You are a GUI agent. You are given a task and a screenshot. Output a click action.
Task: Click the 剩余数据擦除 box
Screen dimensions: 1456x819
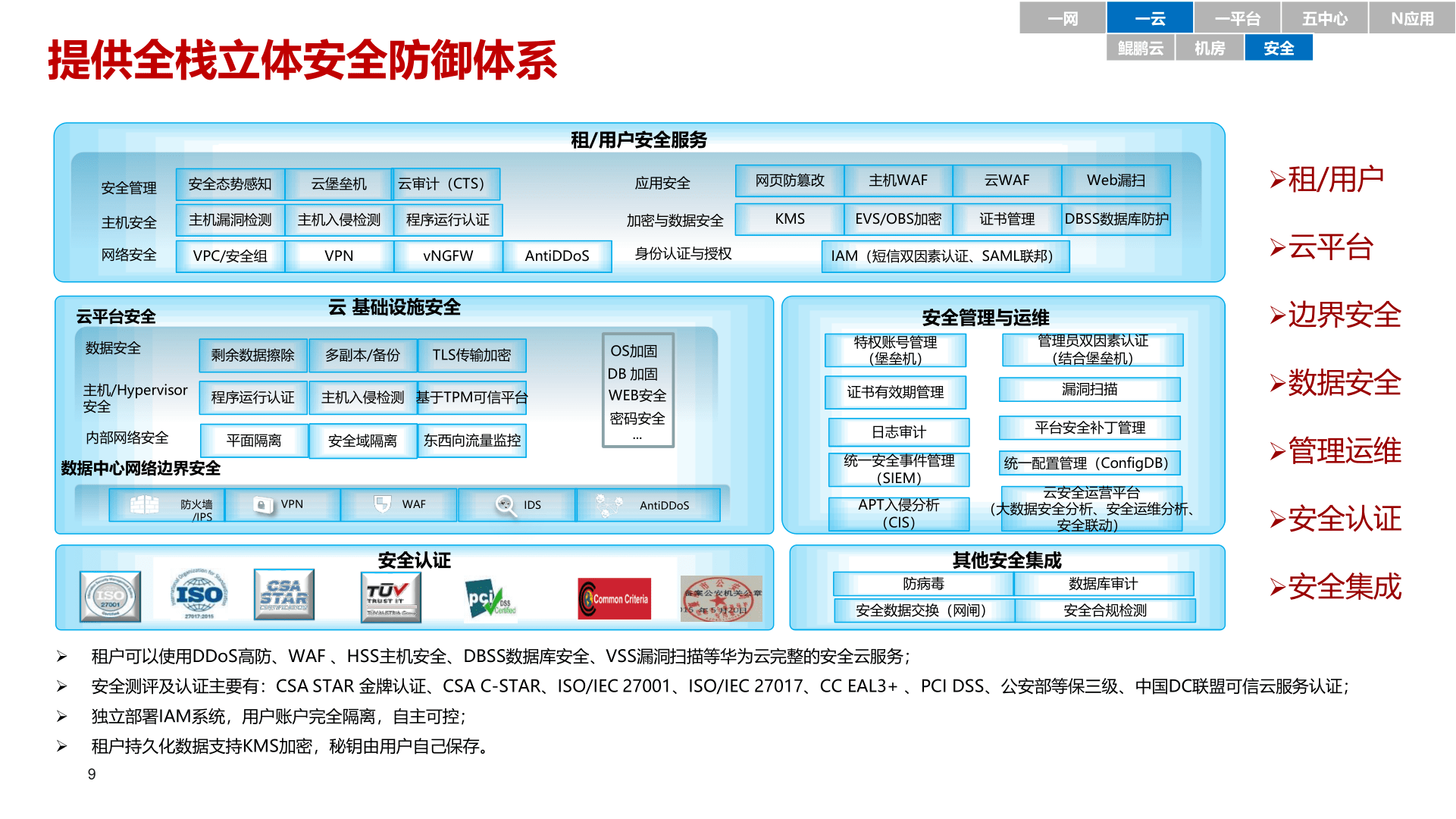tap(253, 356)
